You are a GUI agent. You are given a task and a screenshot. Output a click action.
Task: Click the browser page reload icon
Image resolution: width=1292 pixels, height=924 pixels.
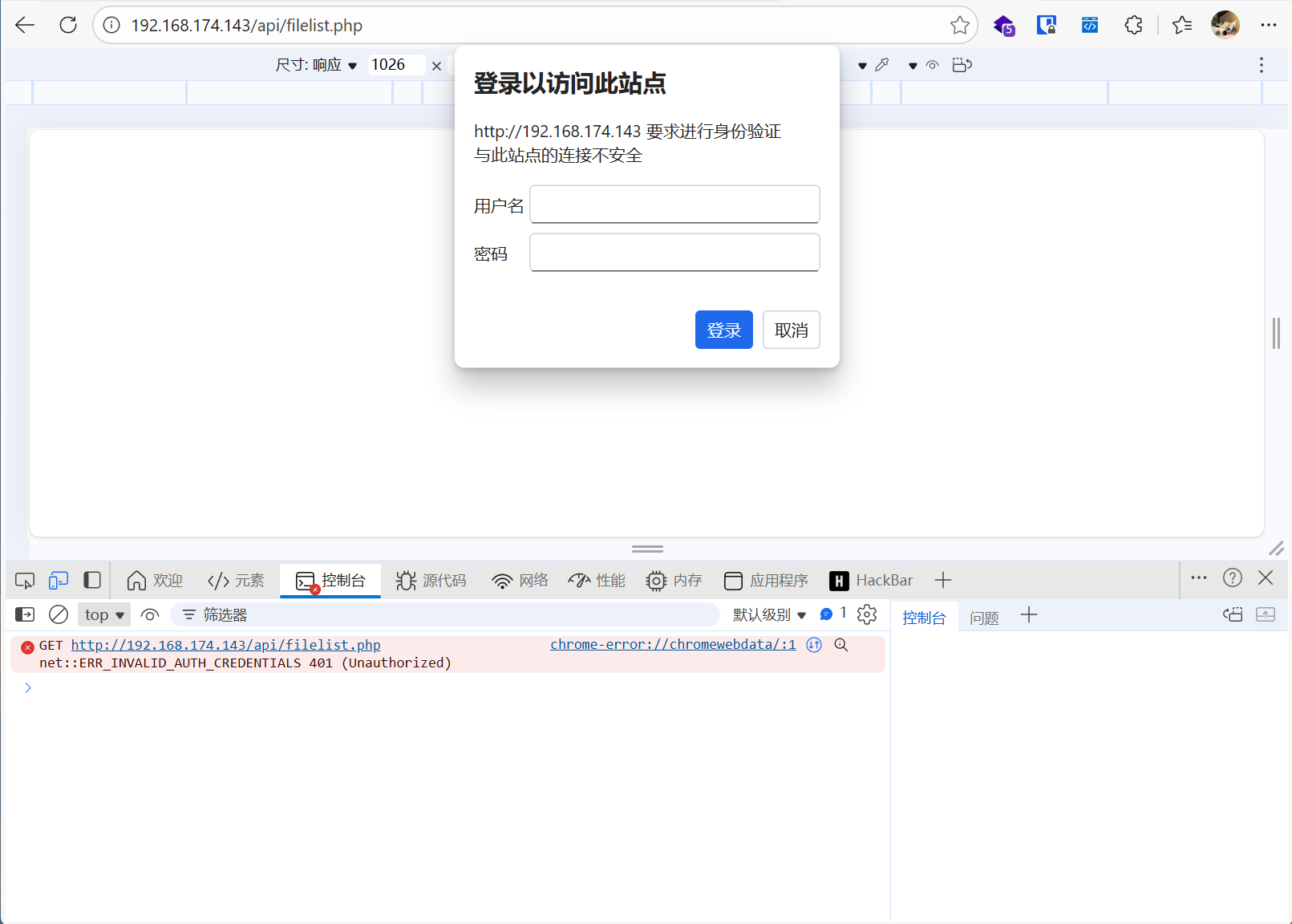[x=68, y=24]
